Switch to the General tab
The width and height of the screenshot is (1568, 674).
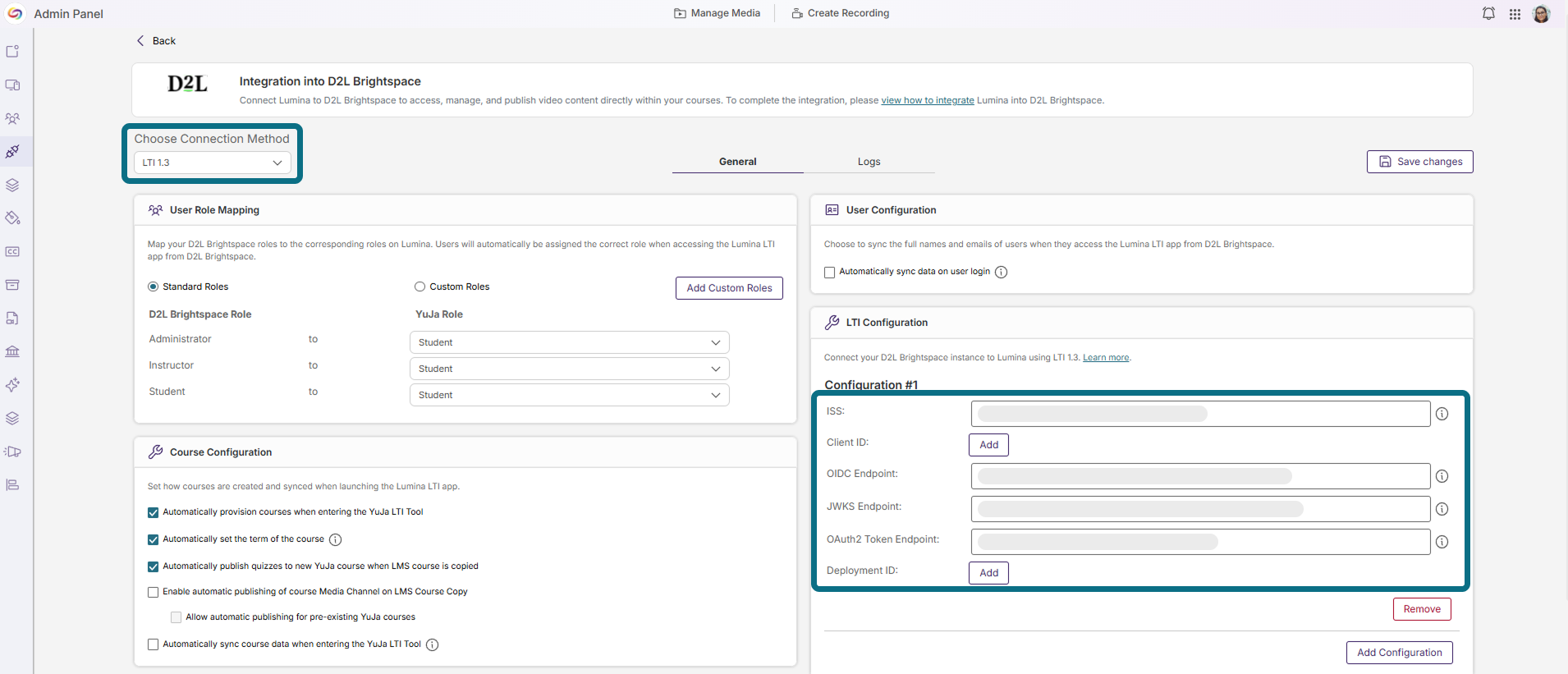(x=737, y=162)
